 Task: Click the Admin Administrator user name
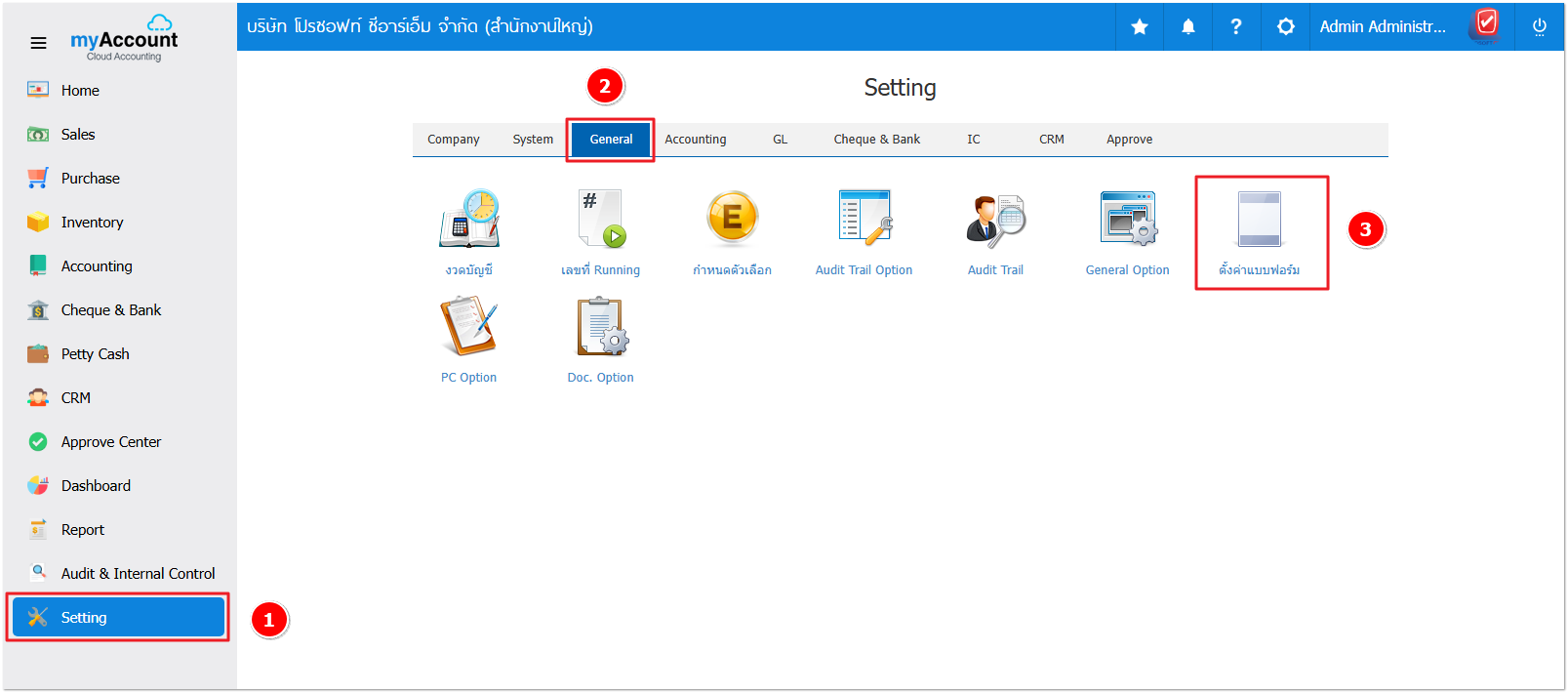[x=1383, y=27]
